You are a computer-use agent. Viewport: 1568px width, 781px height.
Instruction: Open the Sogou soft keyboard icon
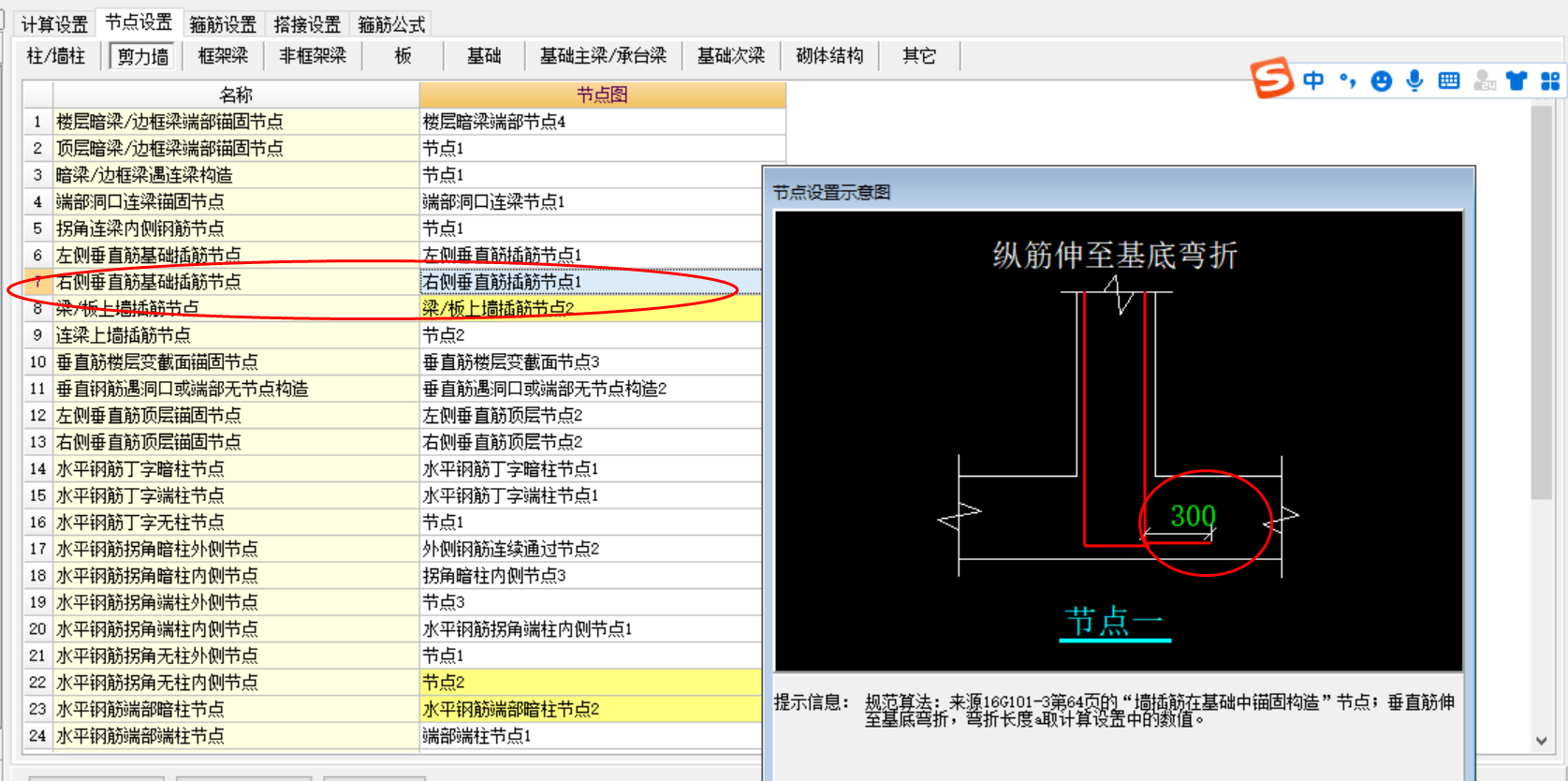[1449, 81]
